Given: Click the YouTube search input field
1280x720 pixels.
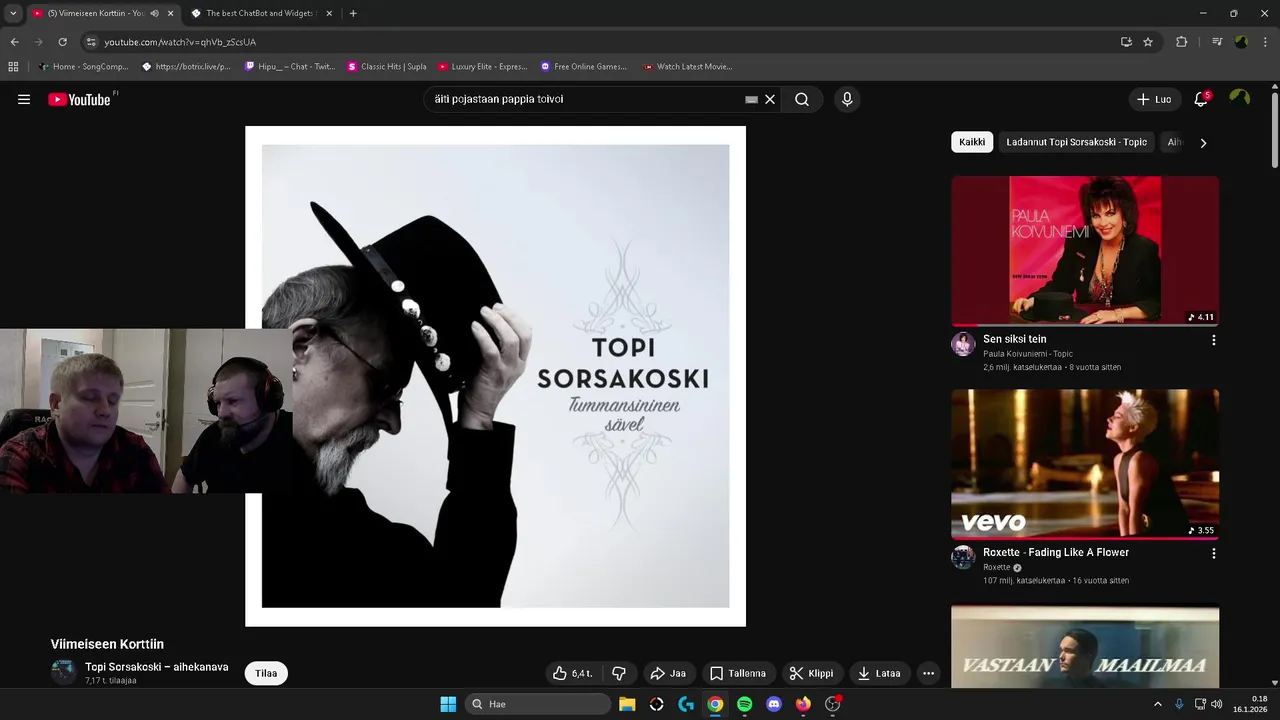Looking at the screenshot, I should tap(585, 99).
